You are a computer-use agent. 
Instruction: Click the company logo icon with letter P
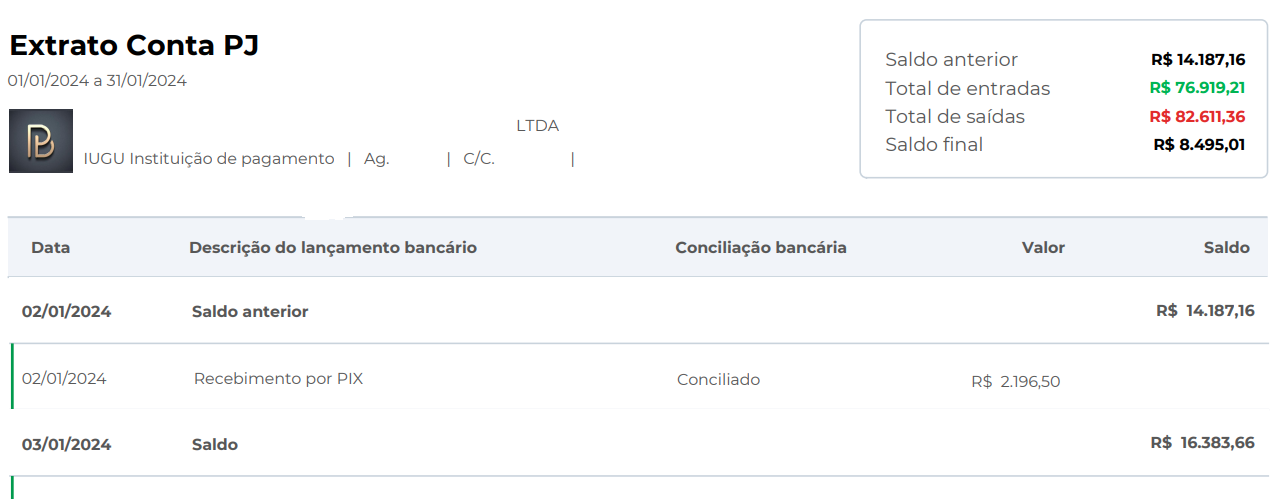[41, 141]
